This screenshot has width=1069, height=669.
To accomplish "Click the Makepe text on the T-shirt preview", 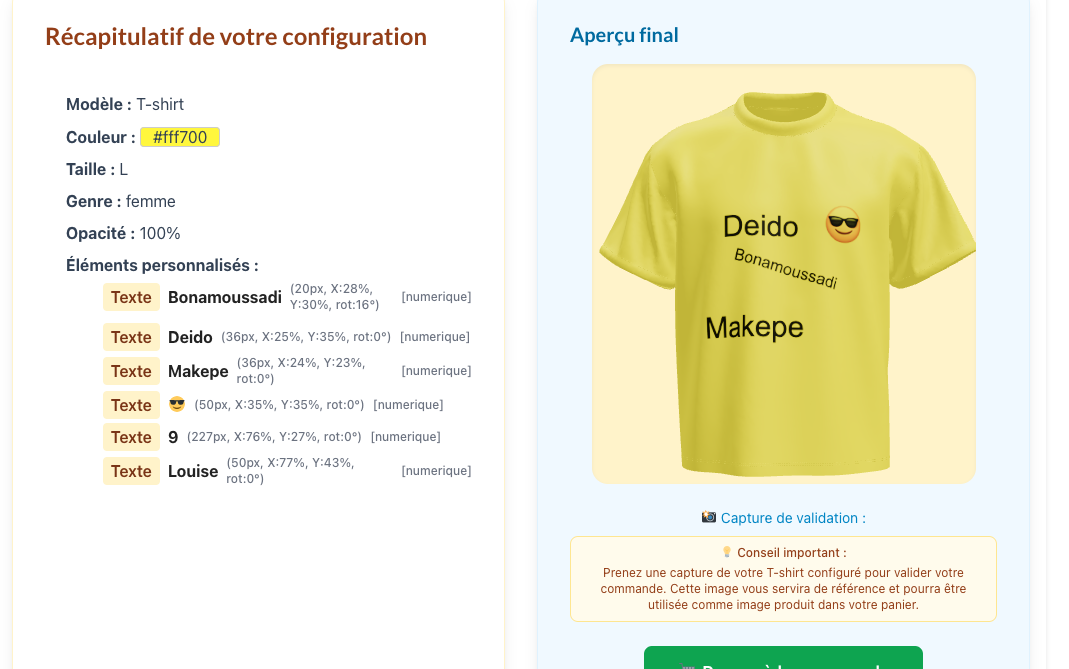I will pyautogui.click(x=754, y=327).
